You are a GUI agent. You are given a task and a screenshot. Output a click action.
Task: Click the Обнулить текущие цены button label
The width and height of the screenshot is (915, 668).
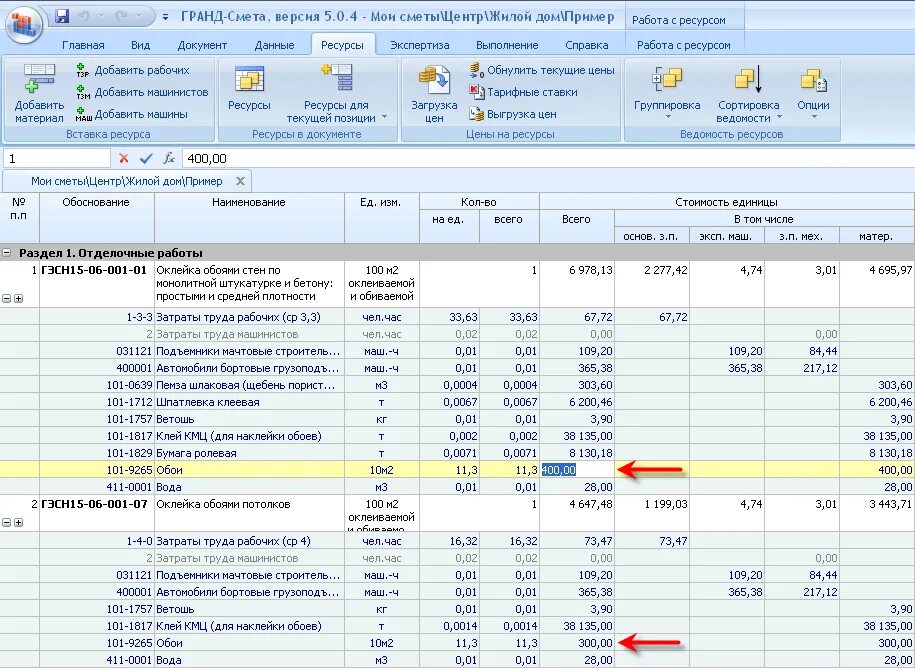point(551,70)
